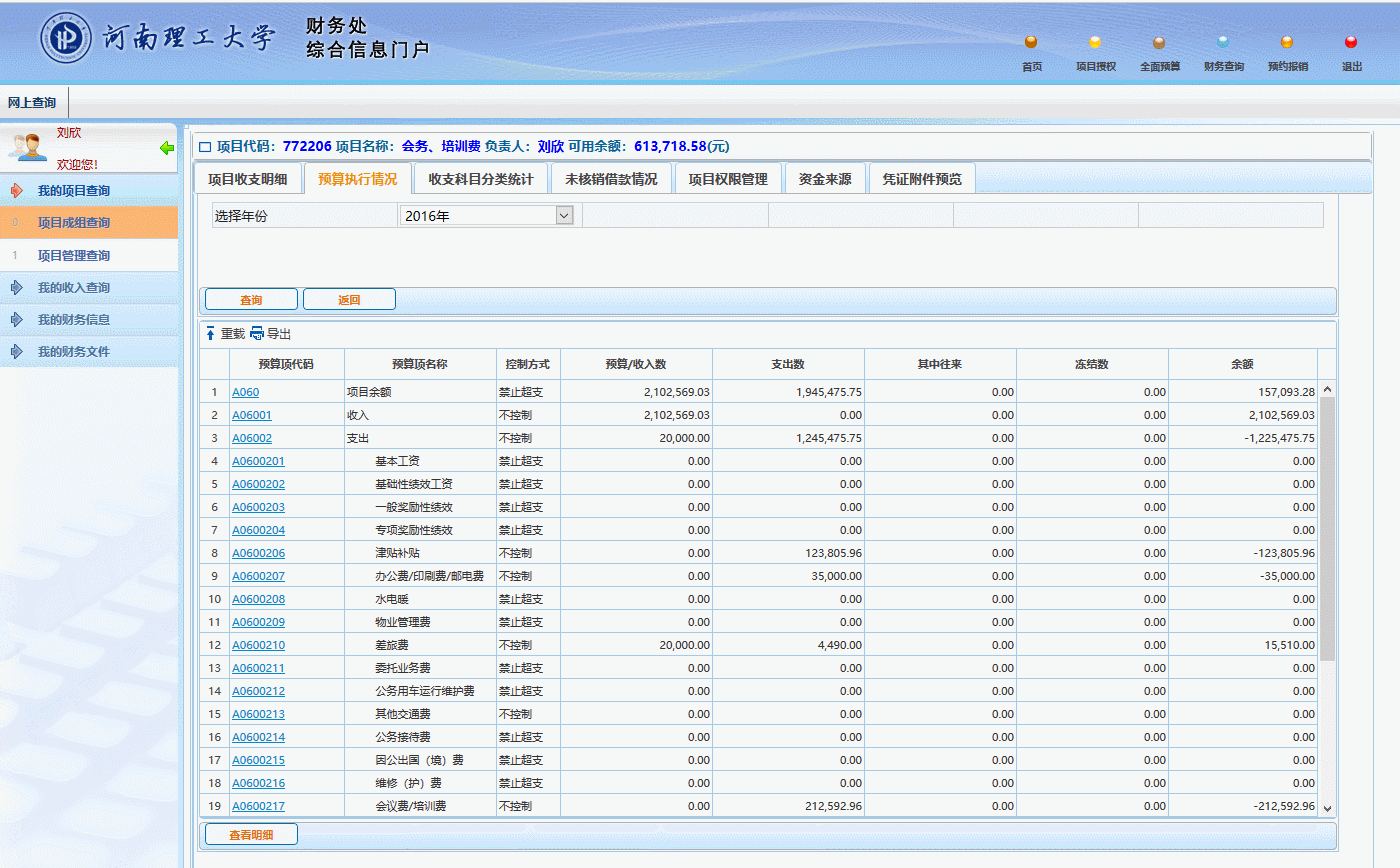The width and height of the screenshot is (1400, 868).
Task: Switch to 收支科目分类统计 tab
Action: (481, 179)
